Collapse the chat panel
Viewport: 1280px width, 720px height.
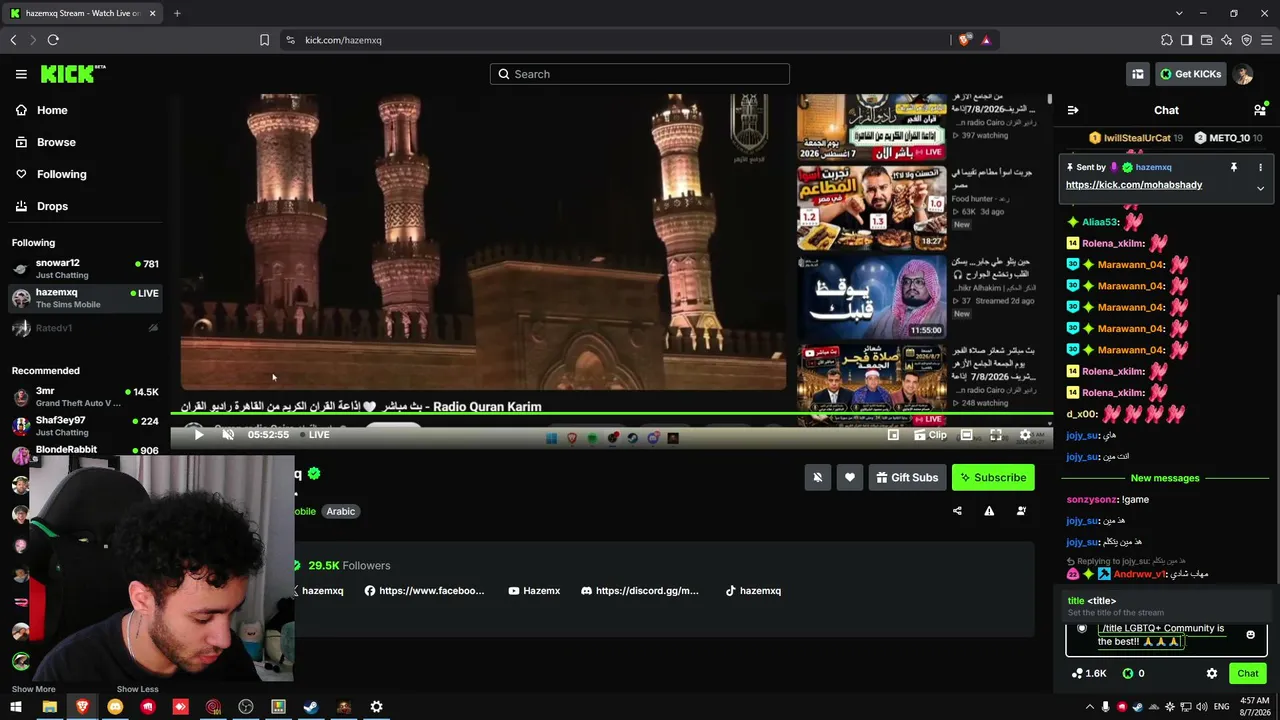point(1073,110)
